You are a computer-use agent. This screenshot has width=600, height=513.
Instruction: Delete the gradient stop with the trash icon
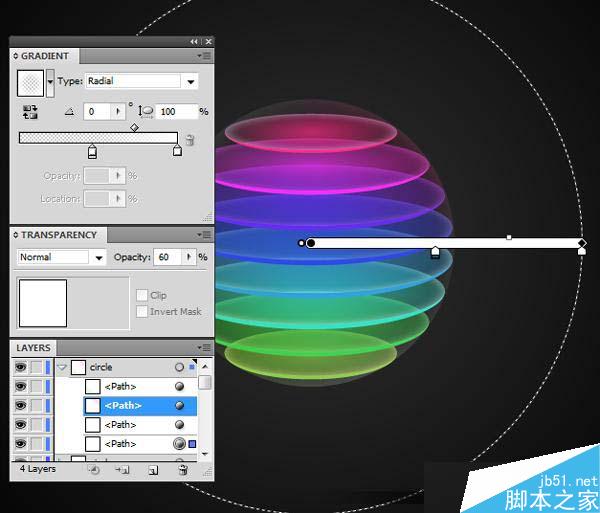pyautogui.click(x=189, y=140)
